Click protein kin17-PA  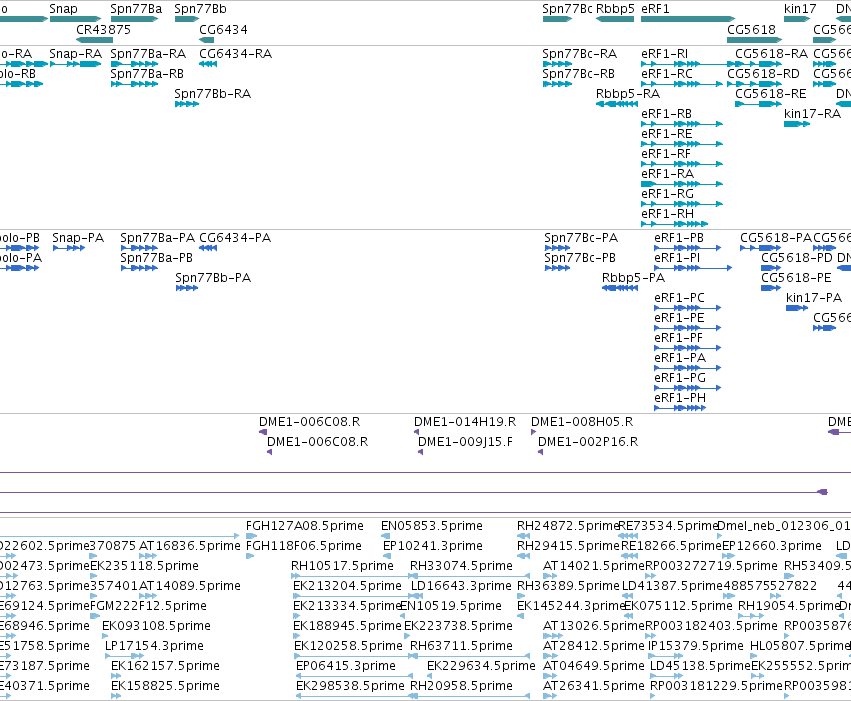pos(797,308)
